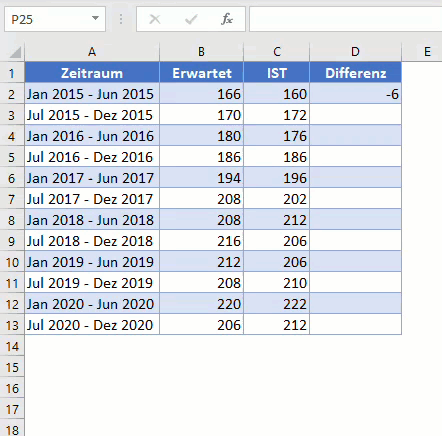Viewport: 442px width, 436px height.
Task: Select cell Jan 2017 - Jun 2017
Action: click(92, 178)
